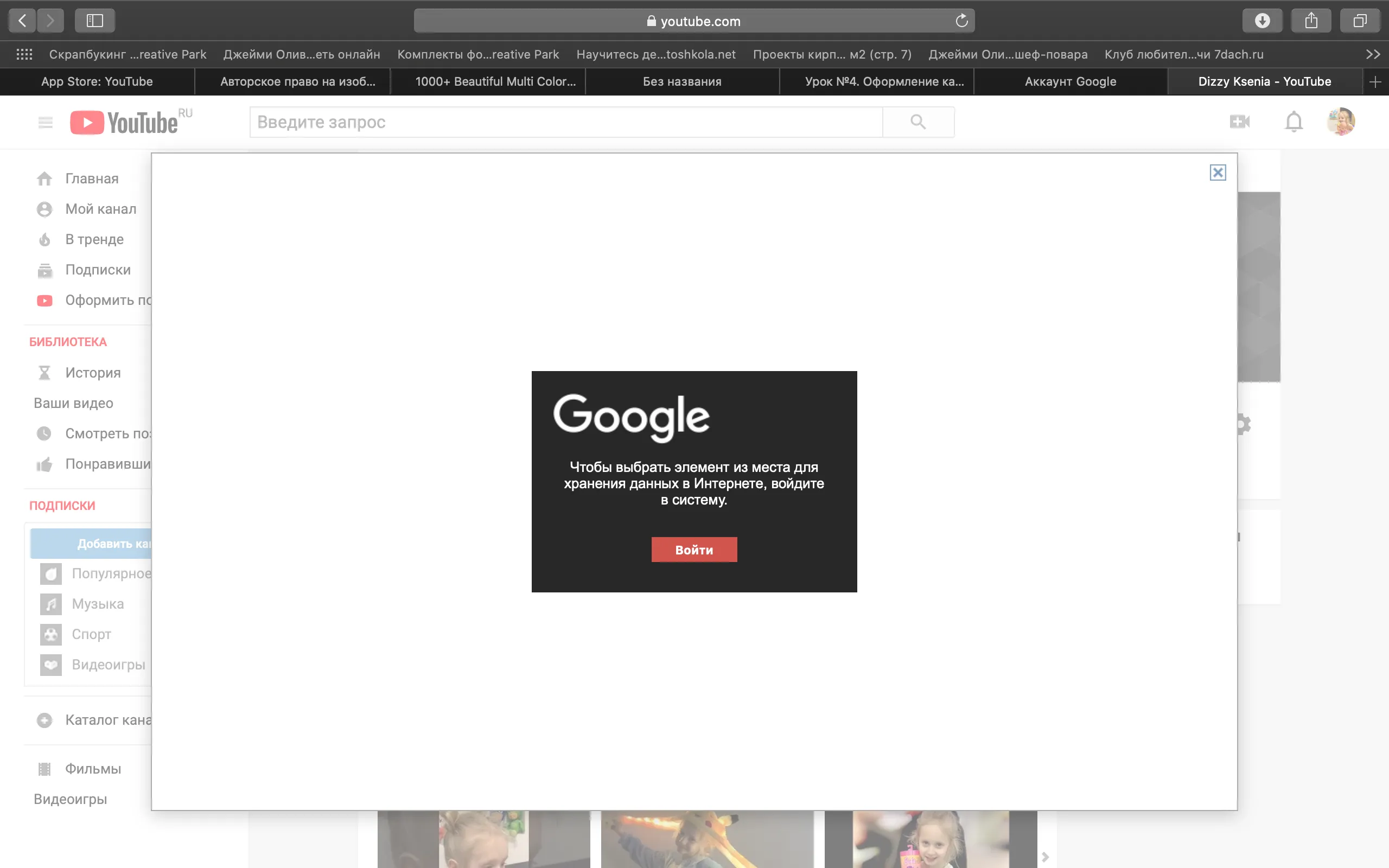Click the channel settings gear icon
Viewport: 1389px width, 868px height.
pos(1244,424)
